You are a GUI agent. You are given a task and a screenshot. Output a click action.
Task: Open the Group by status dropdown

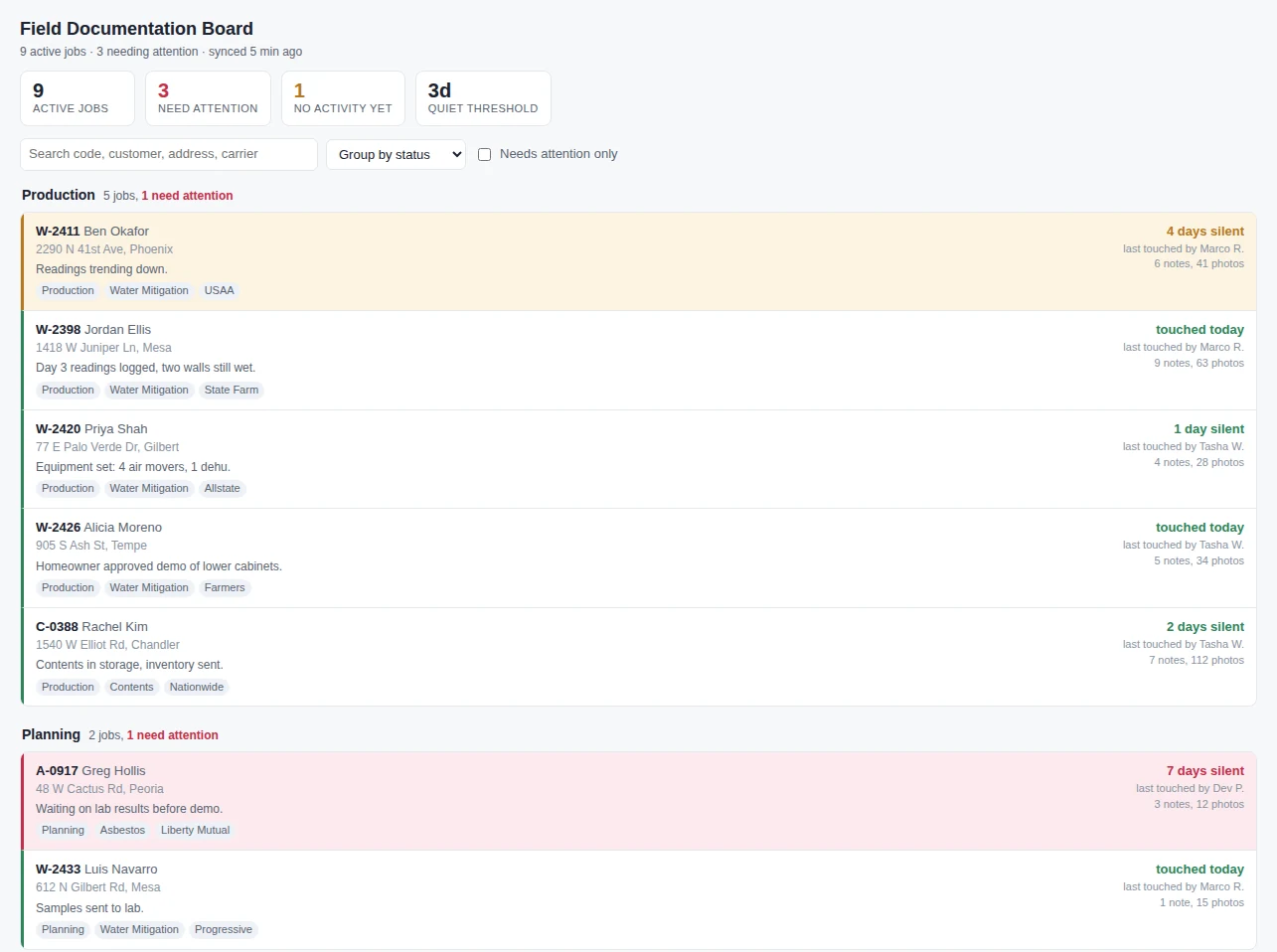pos(396,154)
